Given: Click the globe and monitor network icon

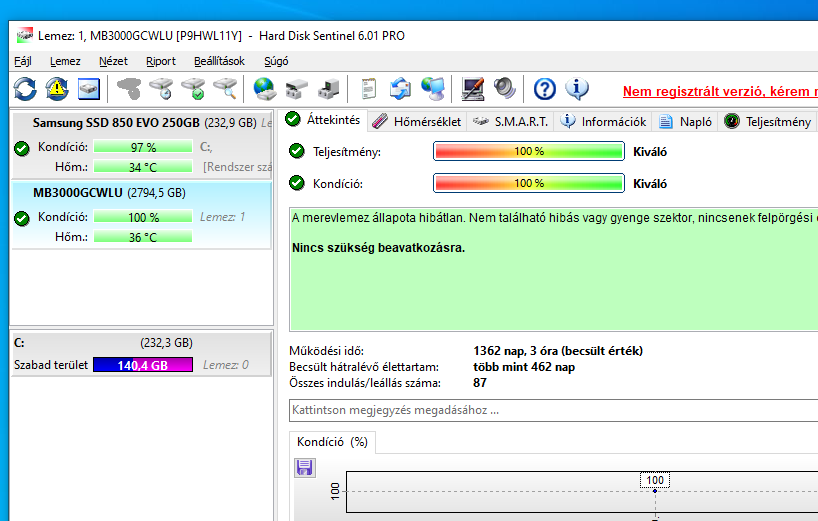Looking at the screenshot, I should coord(433,89).
